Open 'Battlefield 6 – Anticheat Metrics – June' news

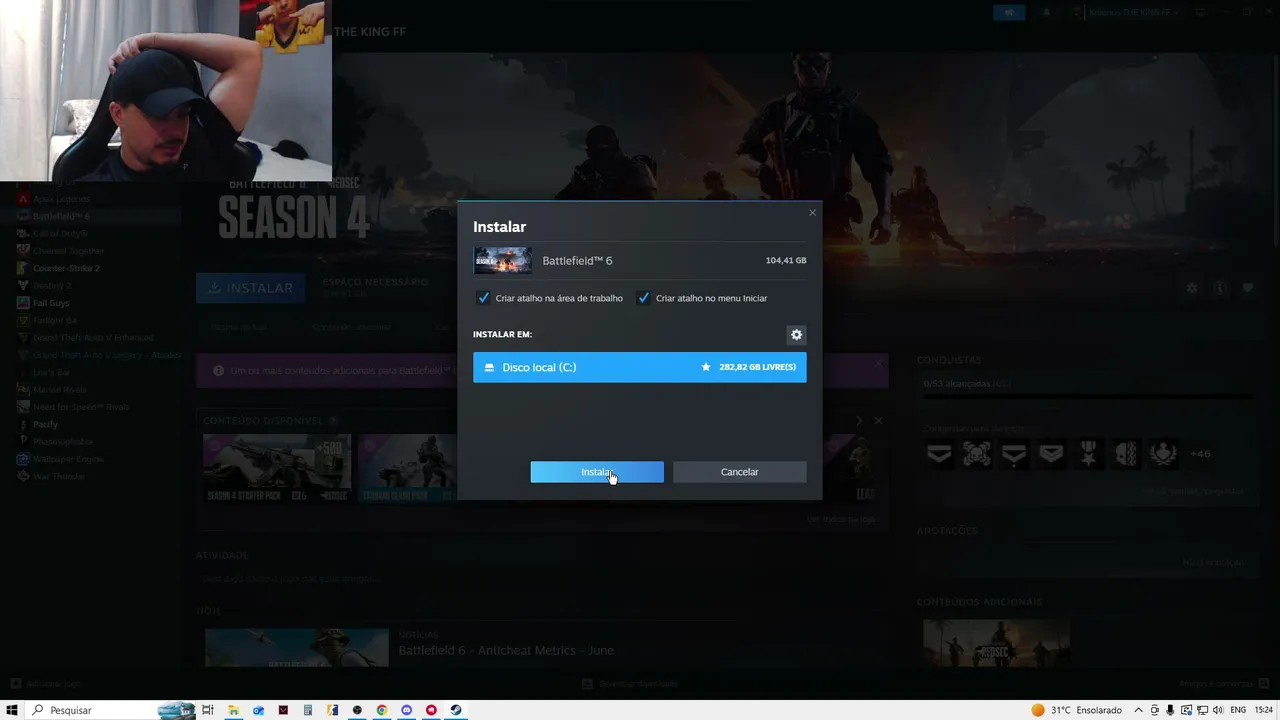pyautogui.click(x=506, y=651)
